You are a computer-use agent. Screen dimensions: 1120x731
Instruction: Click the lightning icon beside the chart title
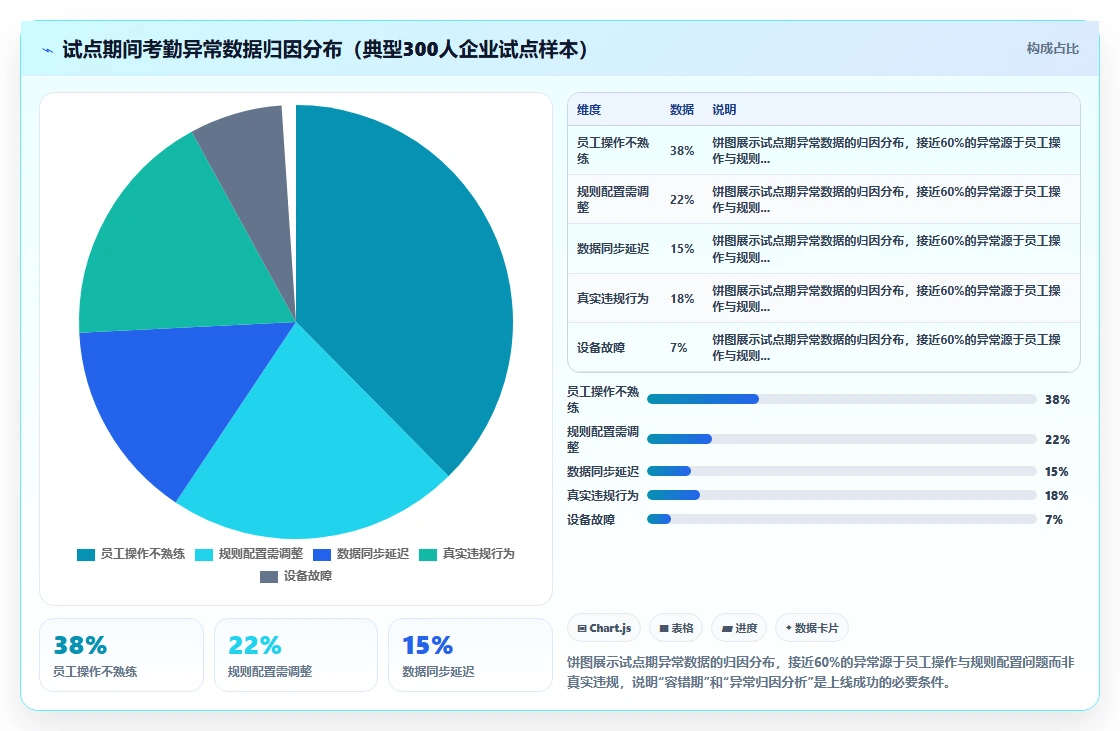[48, 50]
